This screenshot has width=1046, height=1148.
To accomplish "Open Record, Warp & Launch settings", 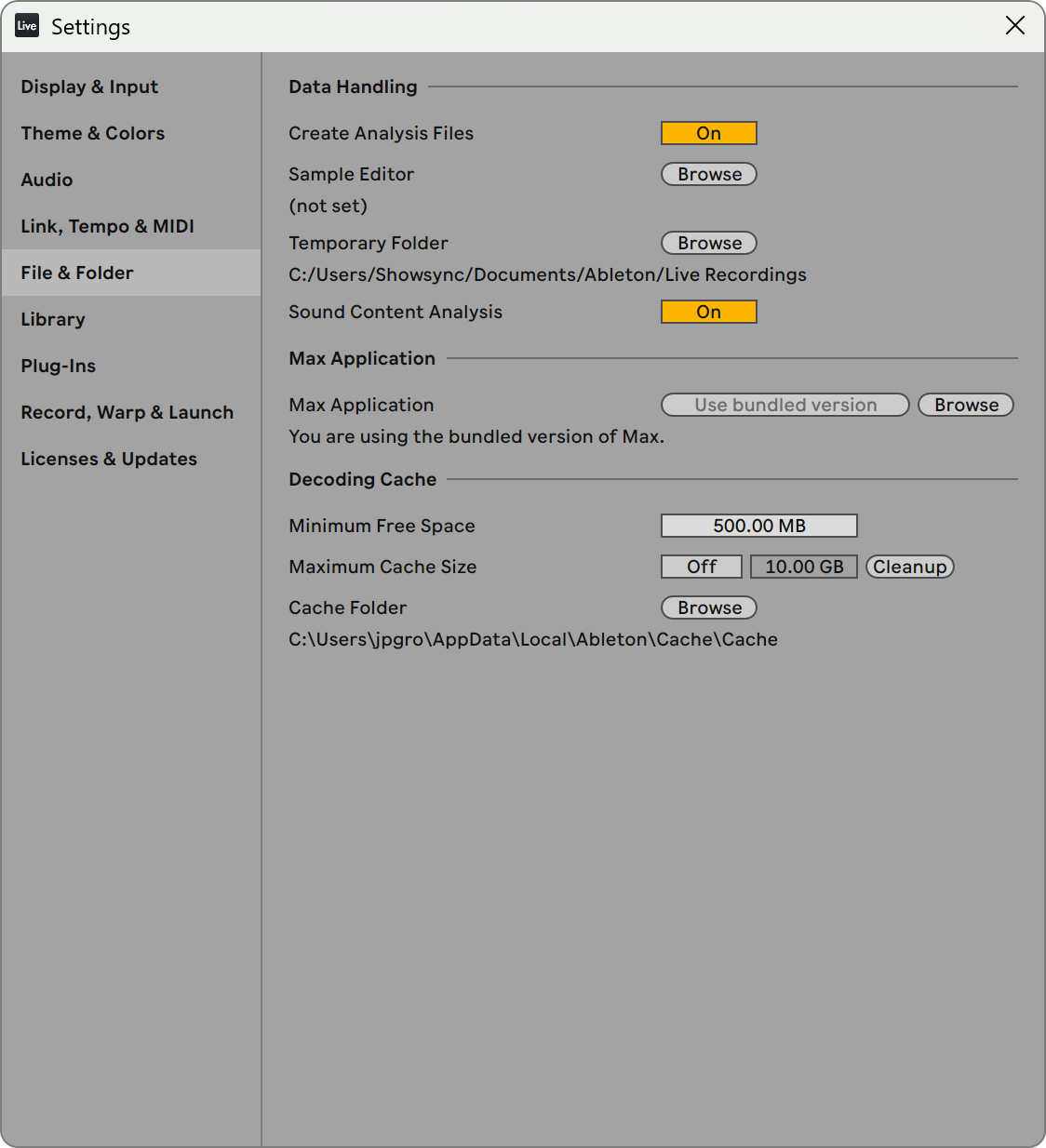I will coord(127,412).
